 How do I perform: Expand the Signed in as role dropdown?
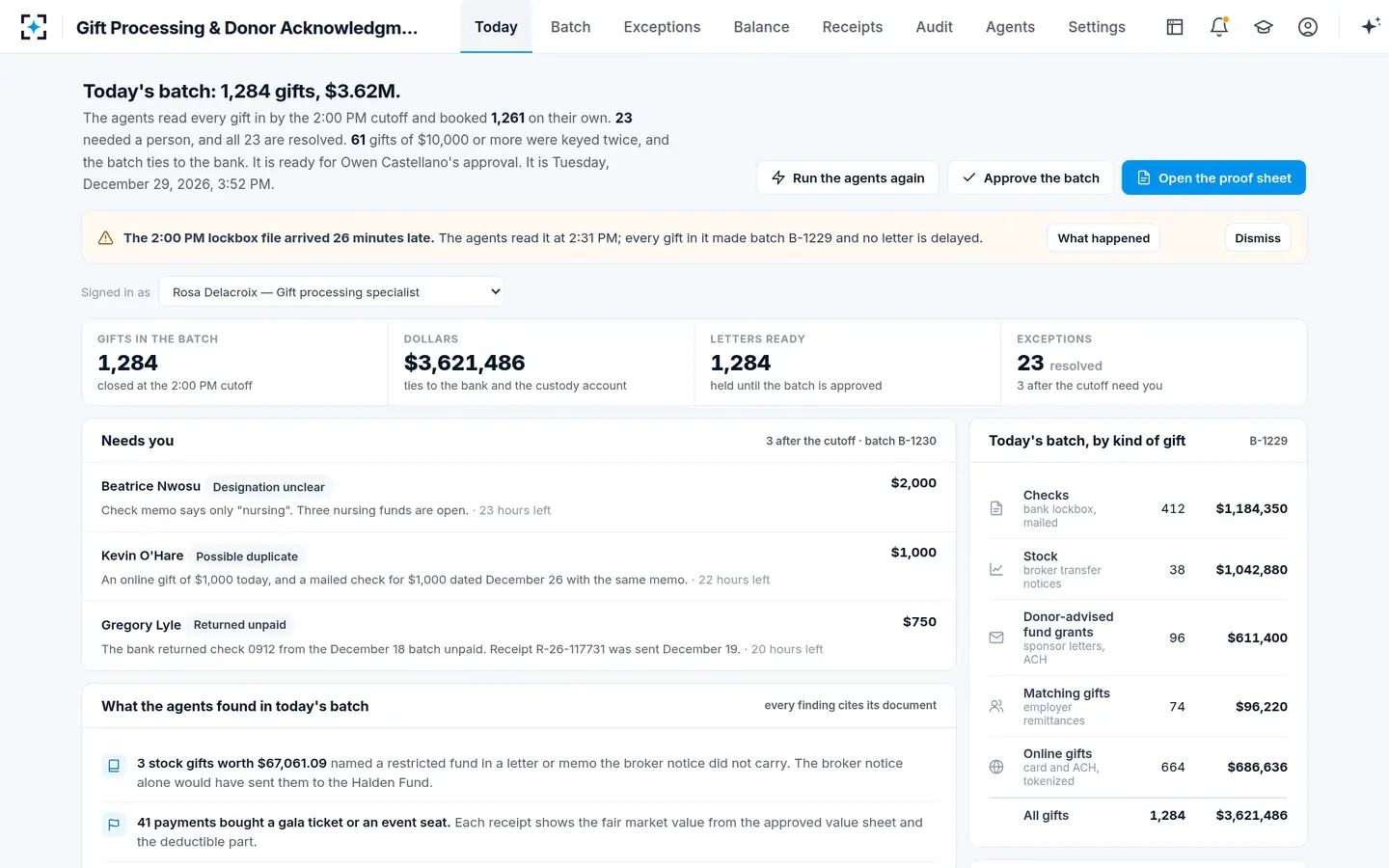331,292
